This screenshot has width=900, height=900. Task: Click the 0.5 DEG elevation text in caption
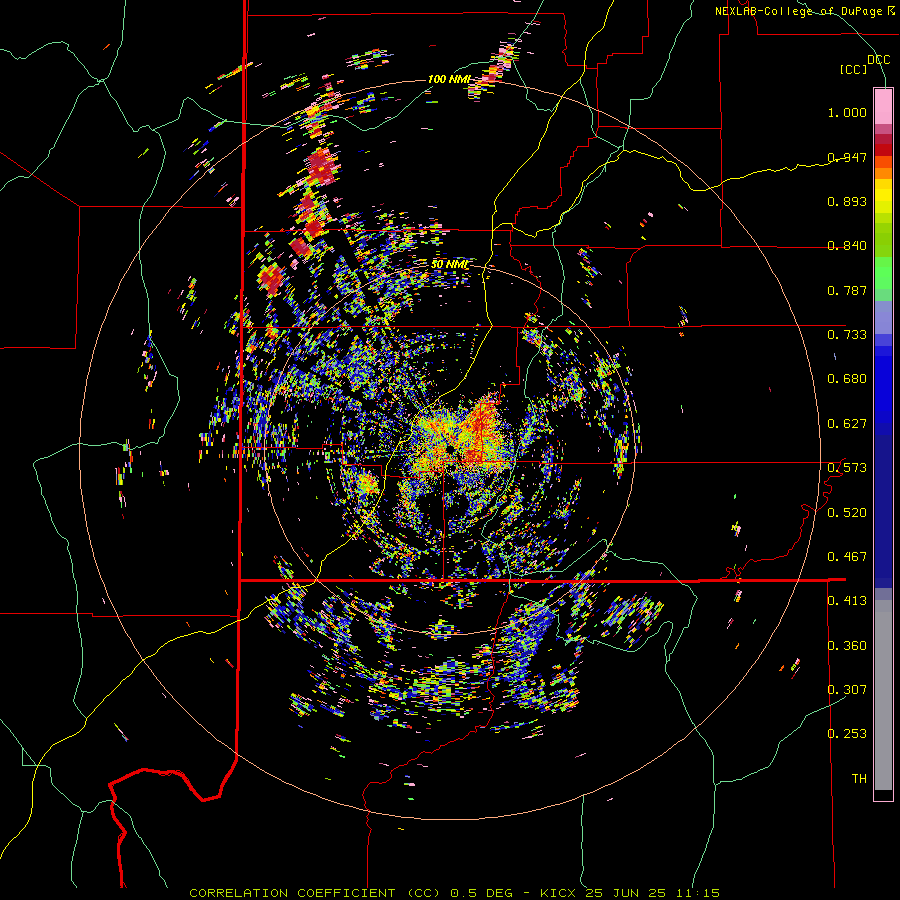[x=481, y=893]
